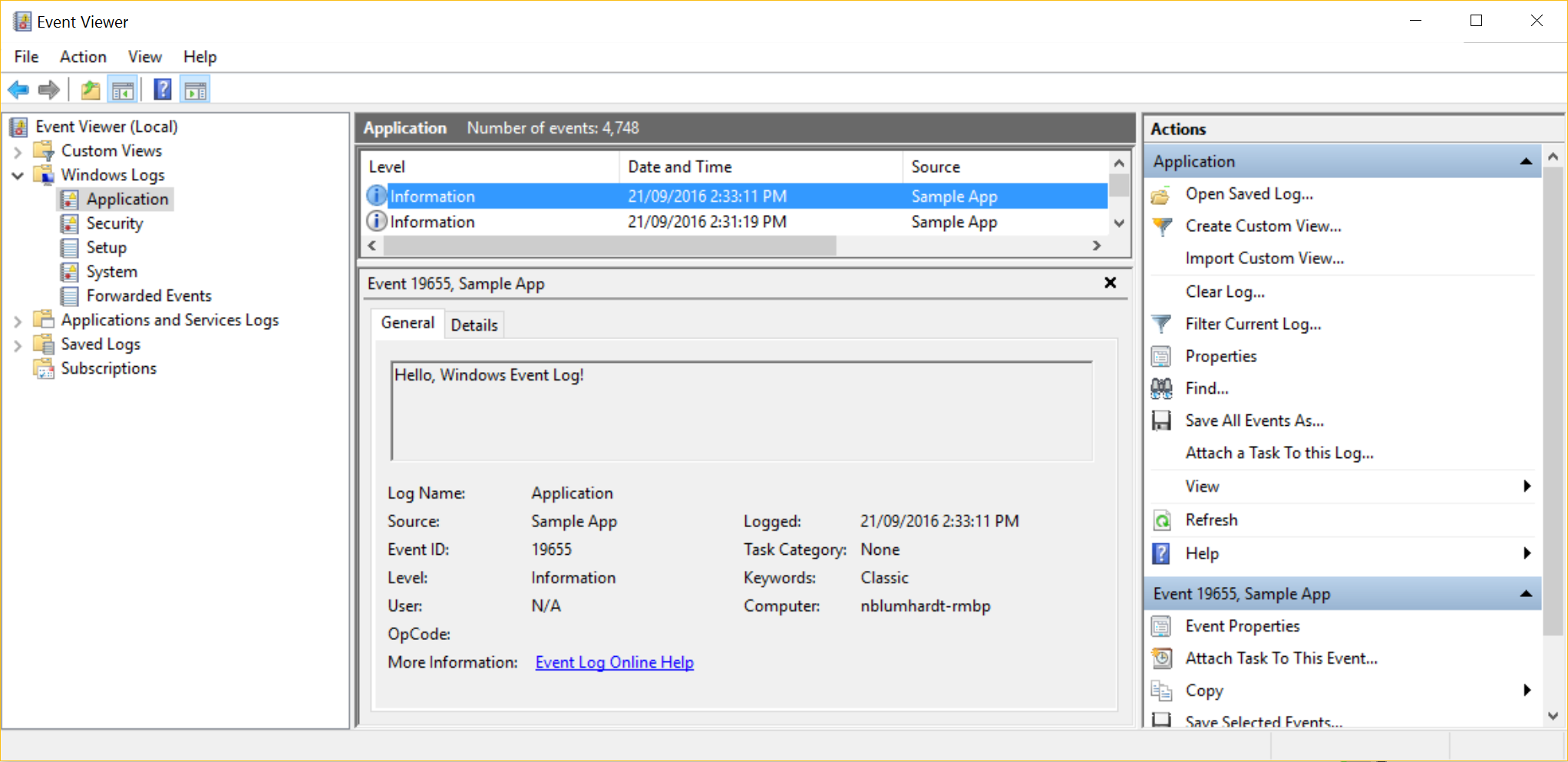The width and height of the screenshot is (1568, 762).
Task: Click the event list horizontal scrollbar thumb
Action: (x=609, y=246)
